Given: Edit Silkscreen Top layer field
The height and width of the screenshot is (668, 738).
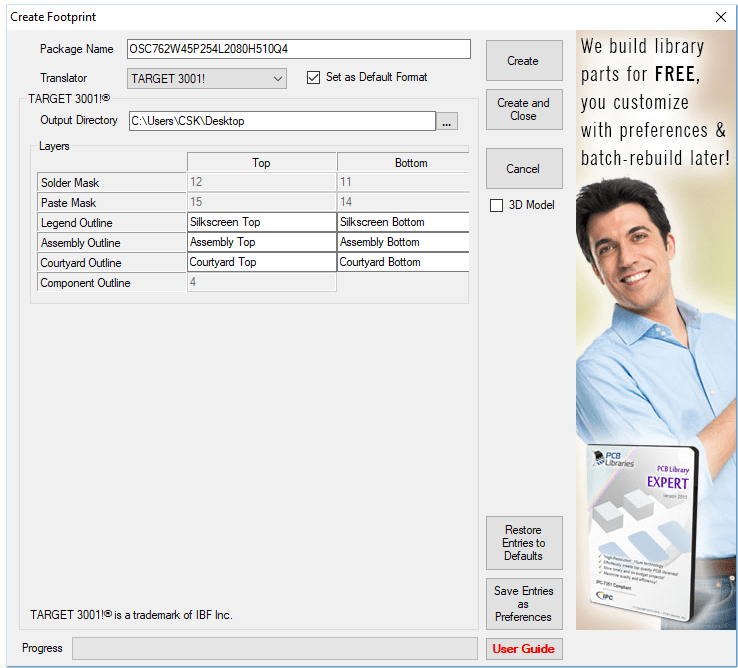Looking at the screenshot, I should (262, 222).
